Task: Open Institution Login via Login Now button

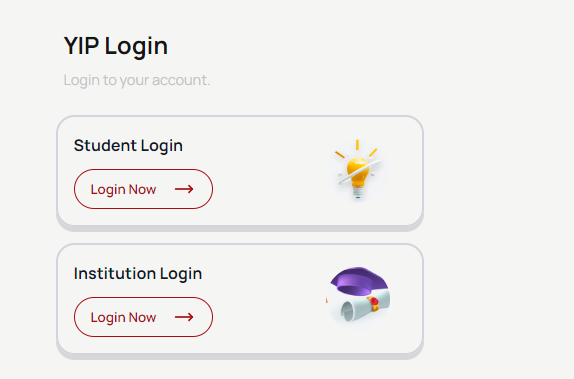Action: [143, 317]
